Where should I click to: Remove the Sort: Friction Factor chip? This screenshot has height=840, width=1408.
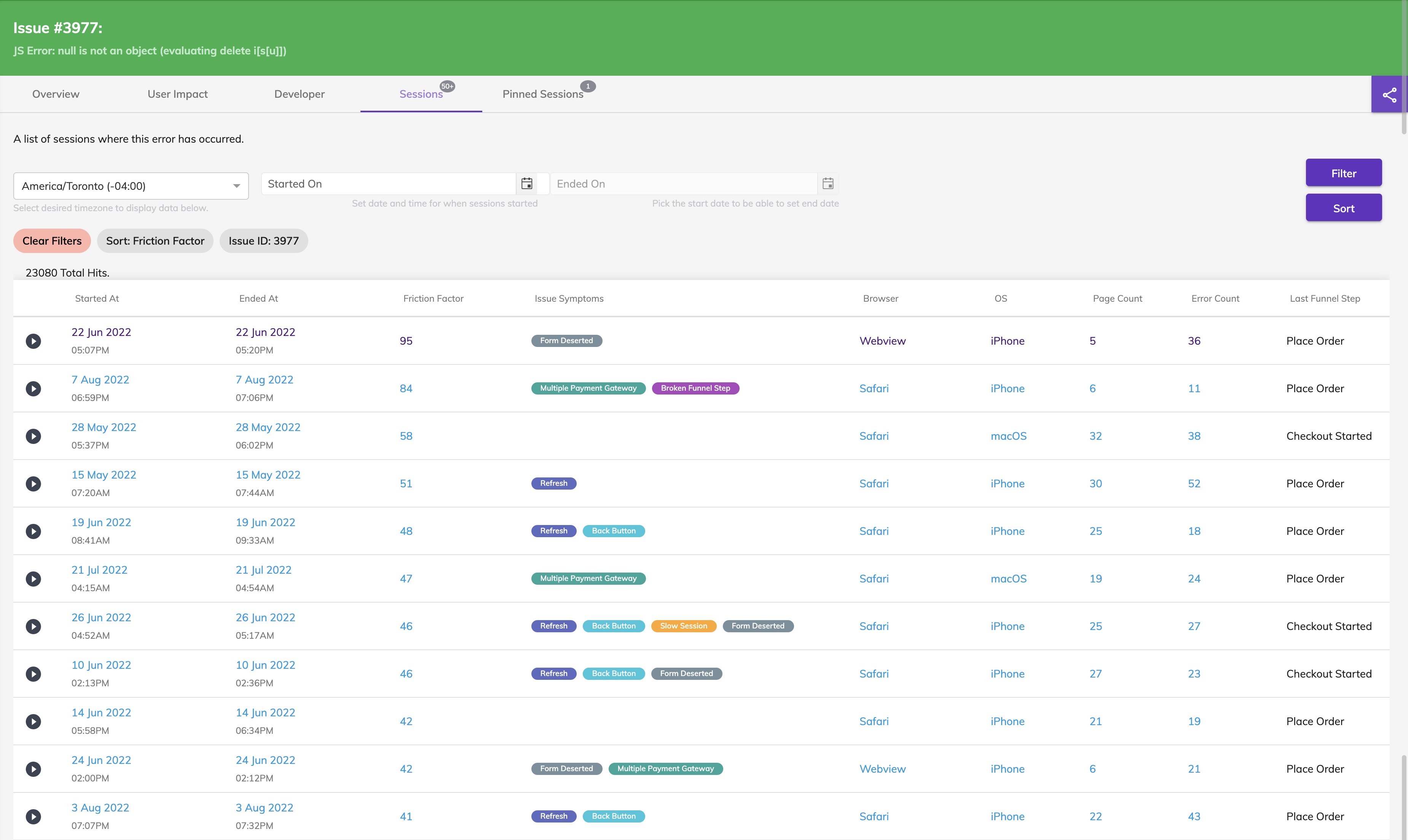[155, 240]
